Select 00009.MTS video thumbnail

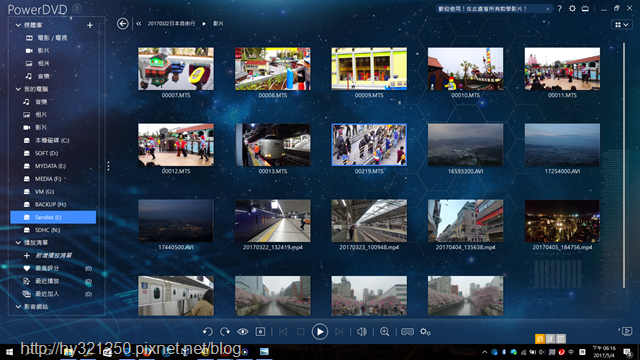coord(369,69)
